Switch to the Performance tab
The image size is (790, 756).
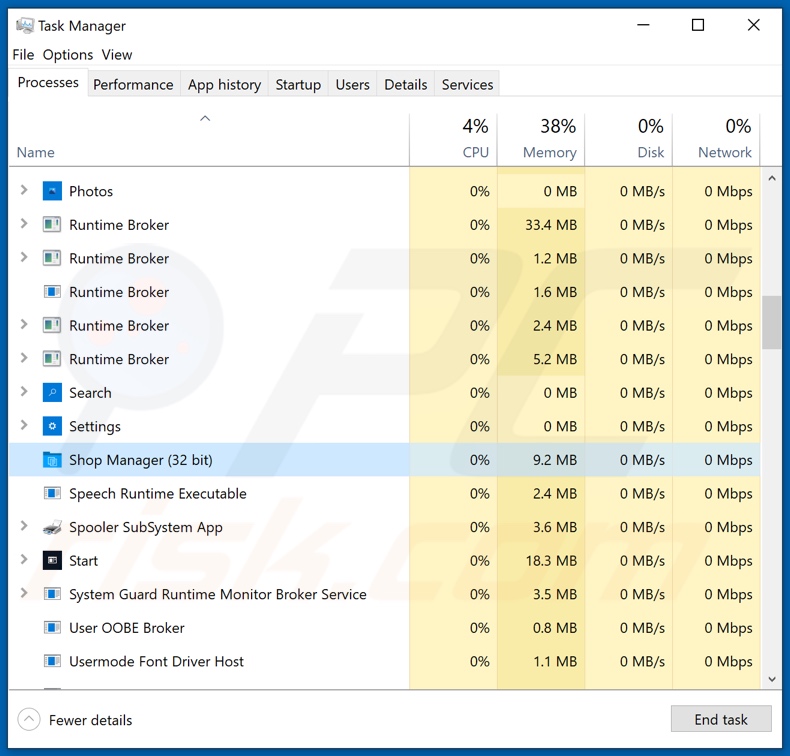pos(133,85)
